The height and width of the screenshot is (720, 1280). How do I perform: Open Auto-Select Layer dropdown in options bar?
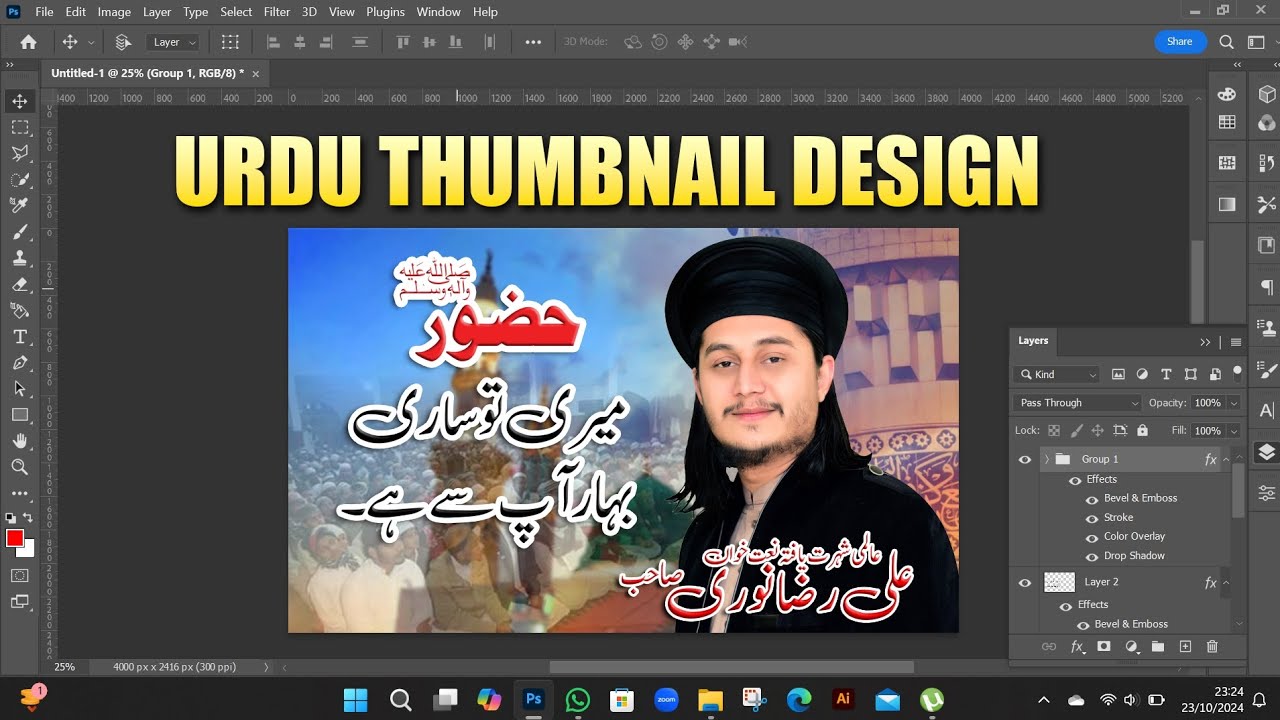174,42
